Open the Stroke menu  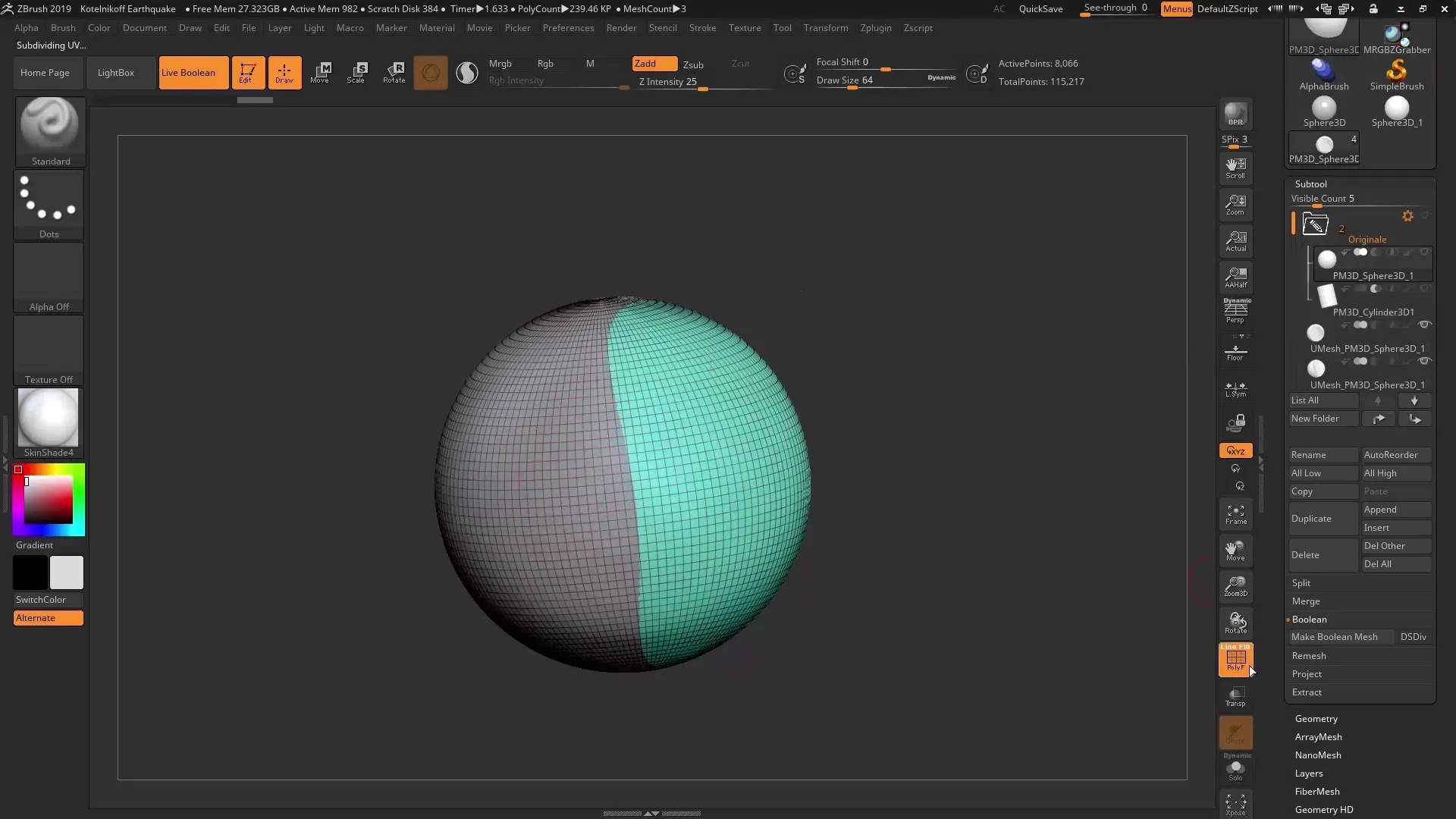[702, 28]
